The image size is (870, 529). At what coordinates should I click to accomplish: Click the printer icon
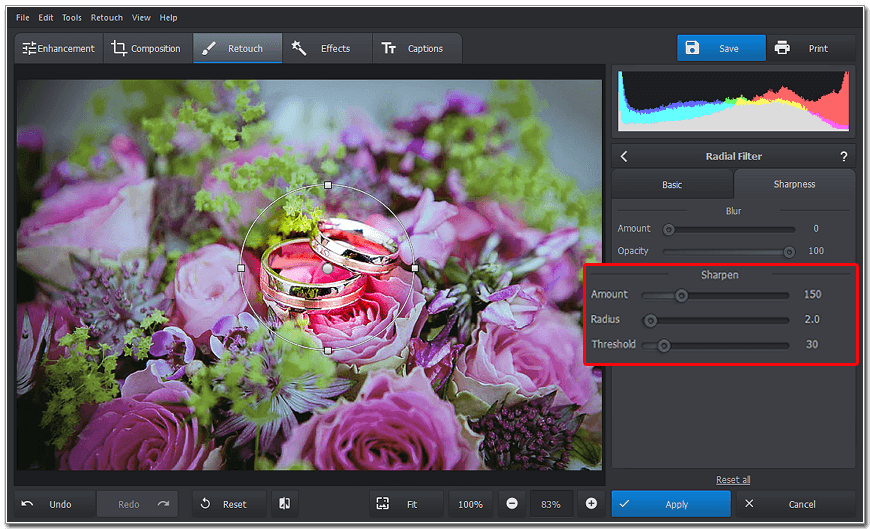782,48
